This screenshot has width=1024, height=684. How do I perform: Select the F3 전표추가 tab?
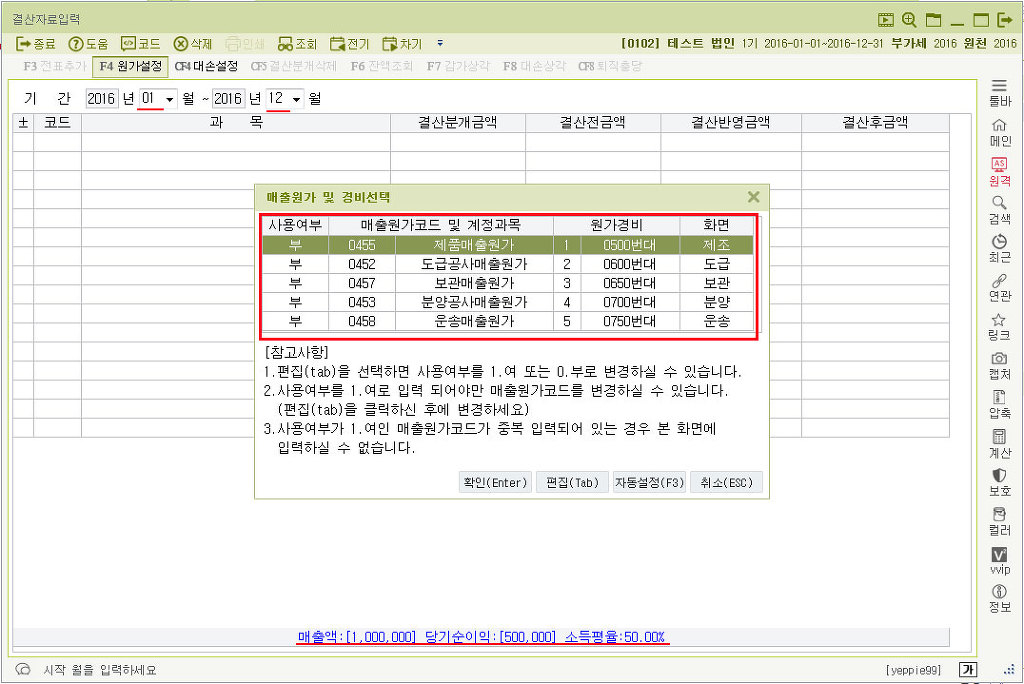click(x=54, y=66)
